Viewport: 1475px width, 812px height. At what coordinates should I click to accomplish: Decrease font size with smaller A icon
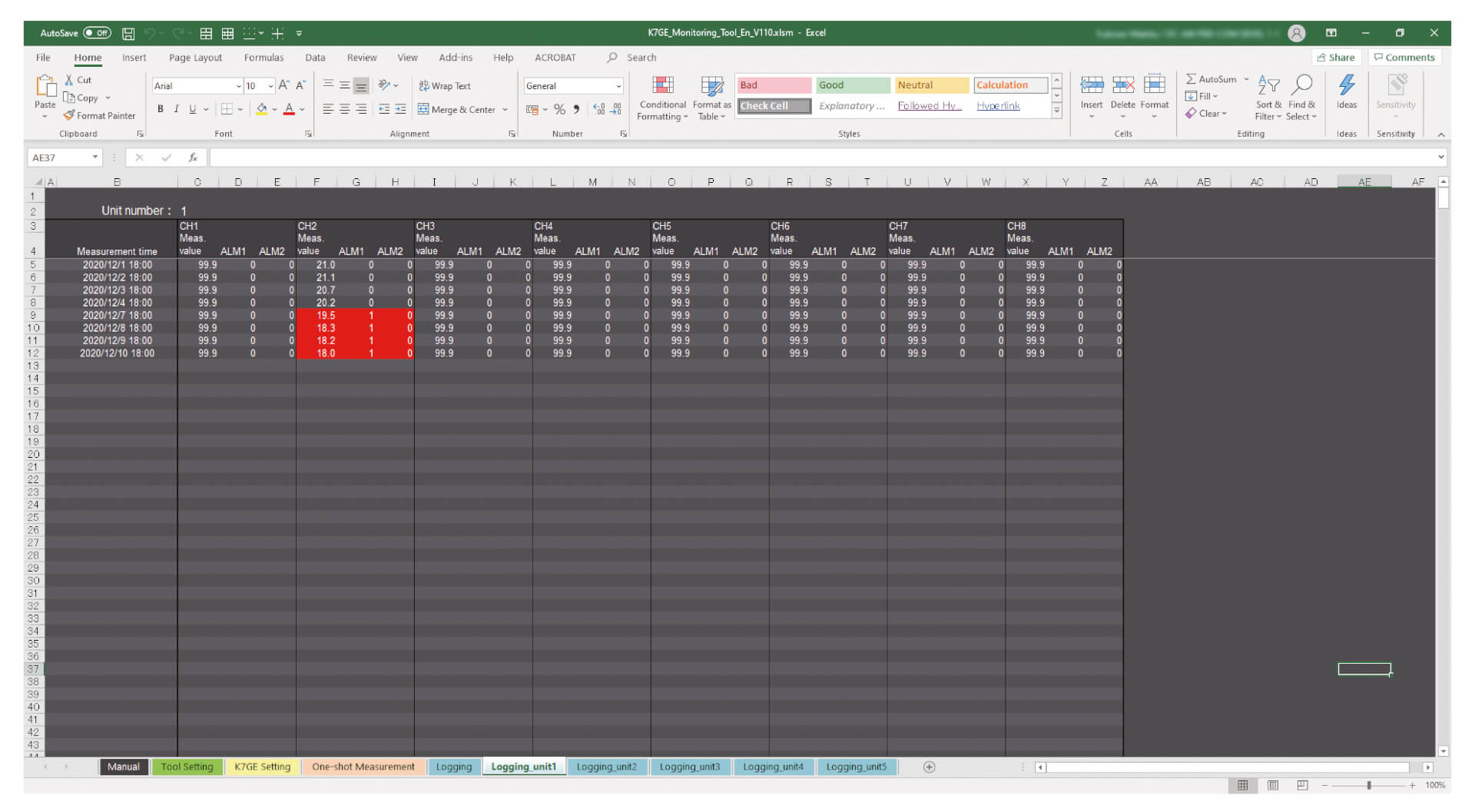(x=301, y=86)
